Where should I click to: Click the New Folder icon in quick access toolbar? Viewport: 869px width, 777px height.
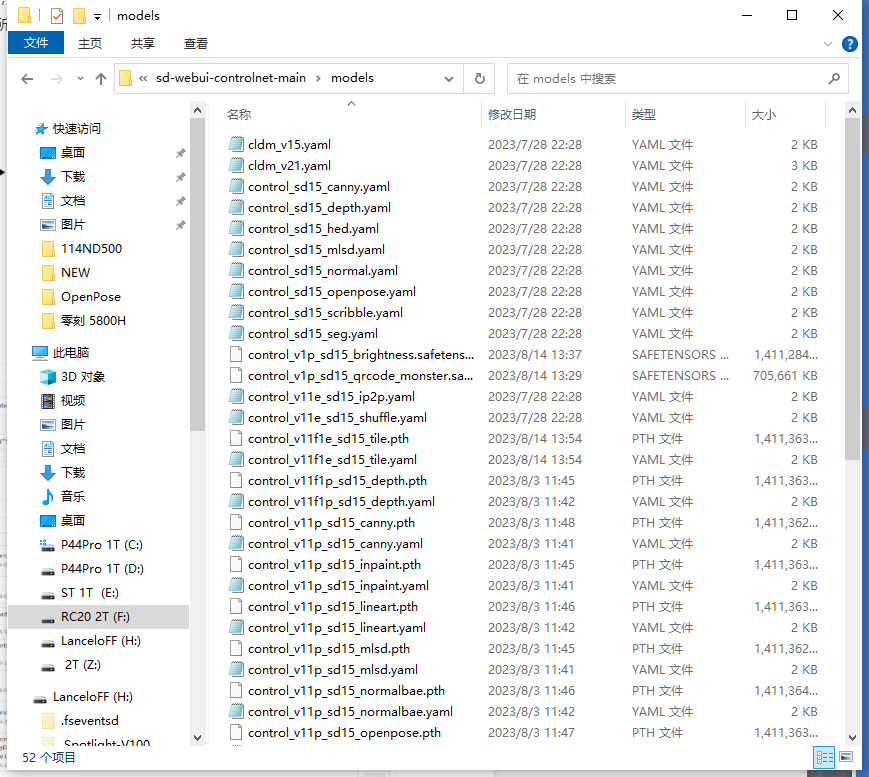pyautogui.click(x=78, y=15)
